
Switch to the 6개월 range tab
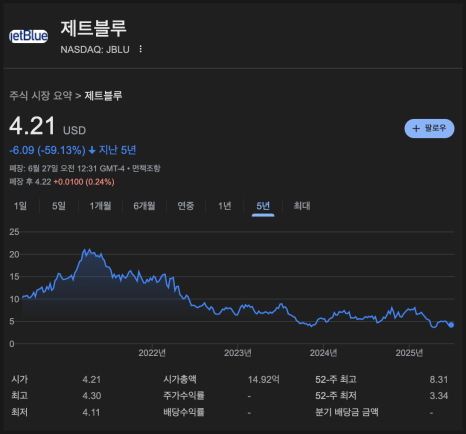point(144,206)
